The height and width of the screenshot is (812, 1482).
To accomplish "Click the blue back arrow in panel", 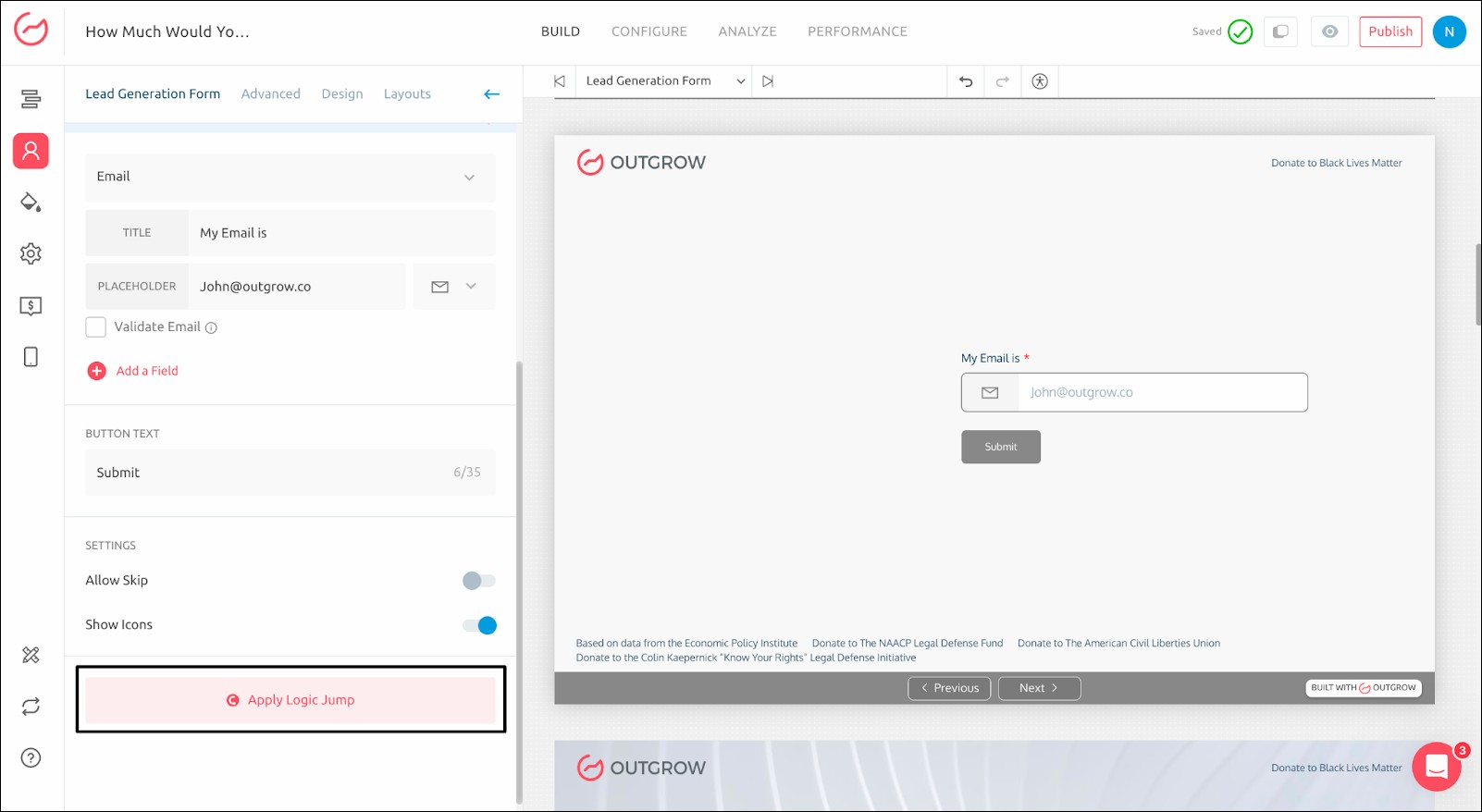I will click(x=491, y=94).
